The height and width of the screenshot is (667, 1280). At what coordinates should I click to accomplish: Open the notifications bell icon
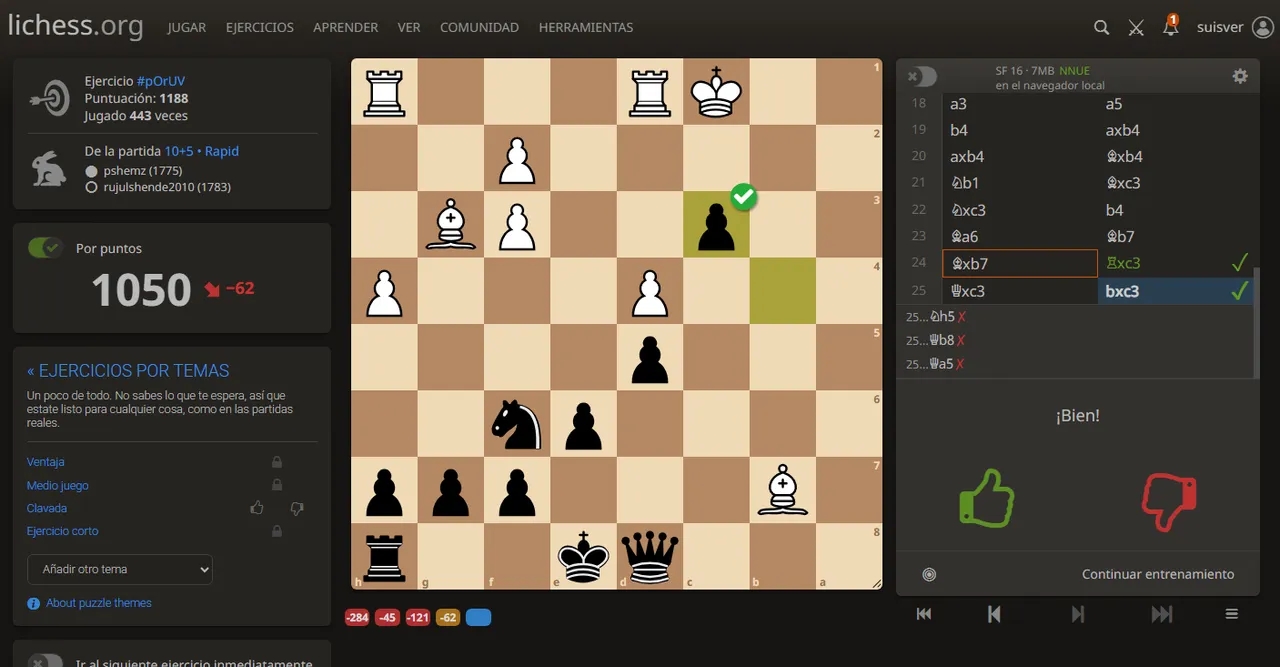[1170, 27]
